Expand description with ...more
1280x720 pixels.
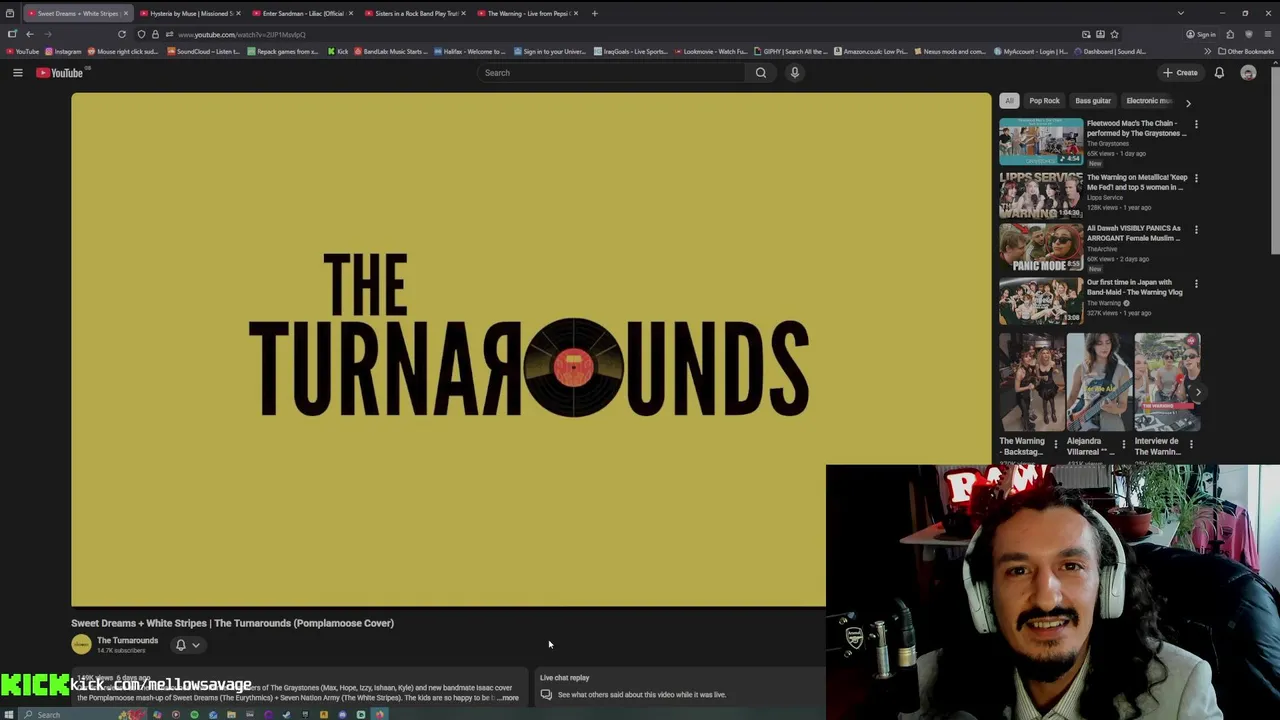point(509,698)
